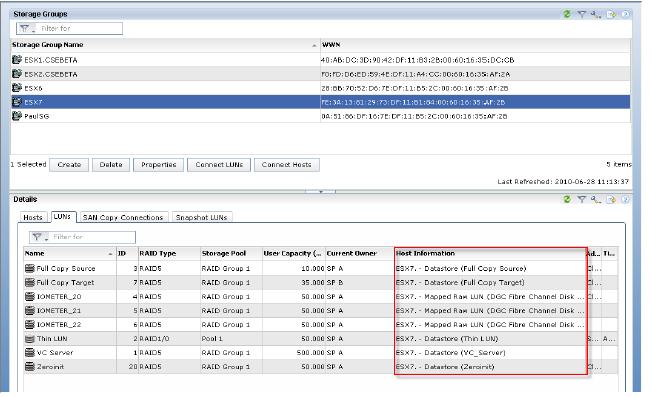Click the storage group icon beside ESX2.CSEBETA

pos(17,74)
